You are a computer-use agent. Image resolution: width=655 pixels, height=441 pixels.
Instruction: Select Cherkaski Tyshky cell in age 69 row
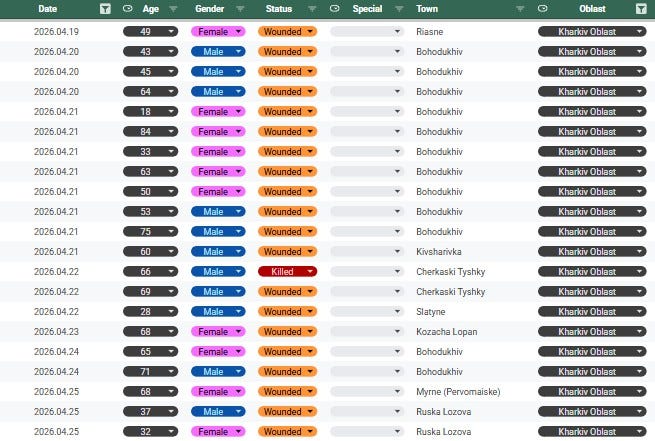tap(450, 291)
